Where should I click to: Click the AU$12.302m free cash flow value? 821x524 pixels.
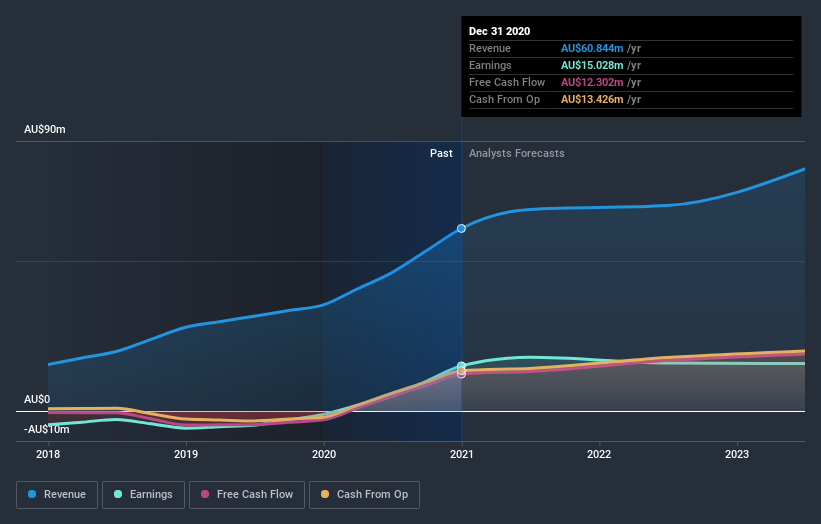pos(592,82)
